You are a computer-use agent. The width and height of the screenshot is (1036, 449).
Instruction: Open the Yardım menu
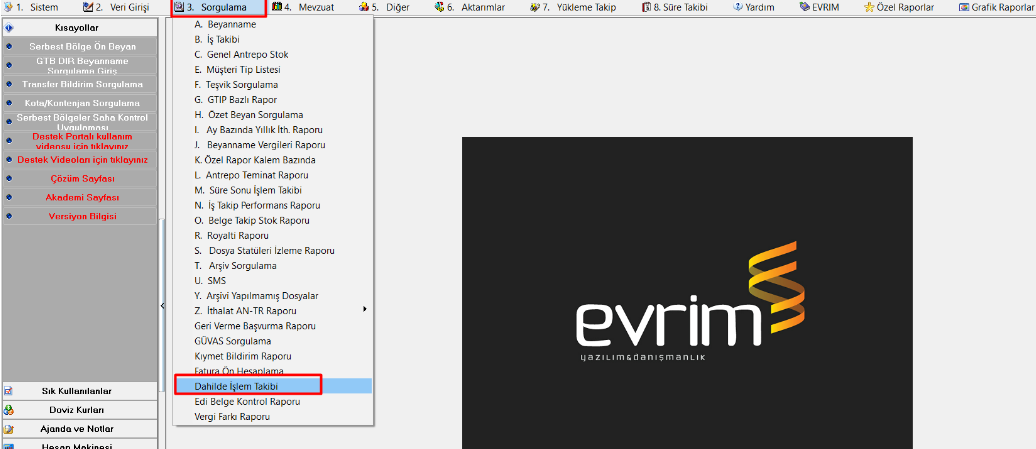(754, 7)
